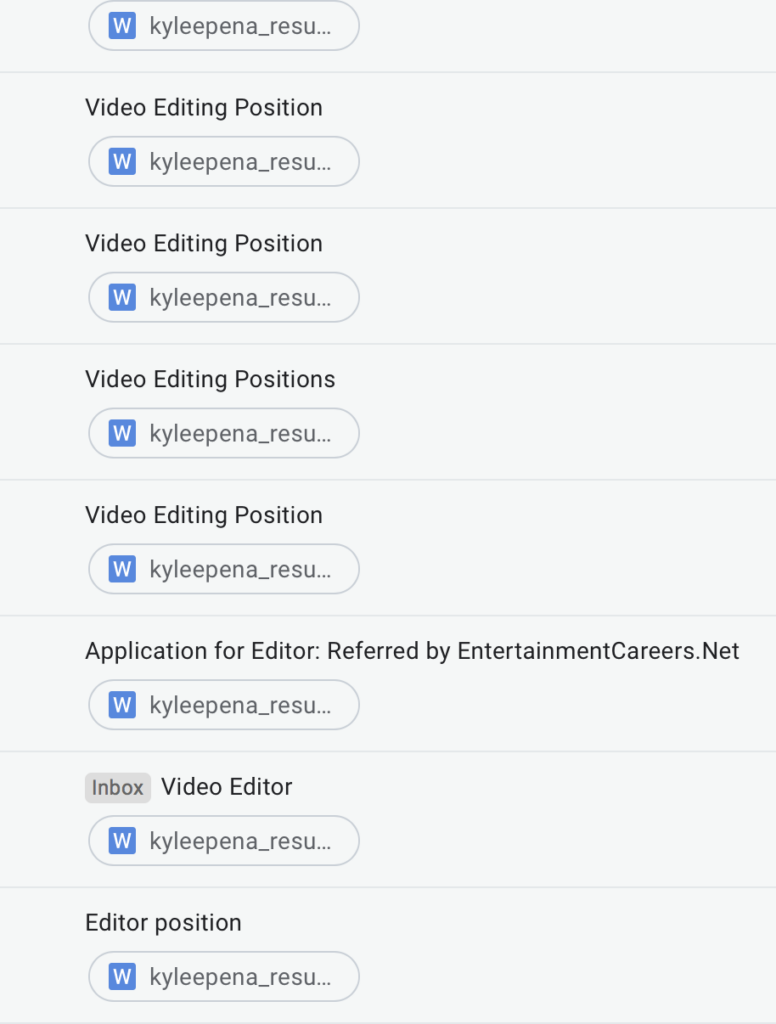Open attachment chip under Application for Editor

(224, 705)
